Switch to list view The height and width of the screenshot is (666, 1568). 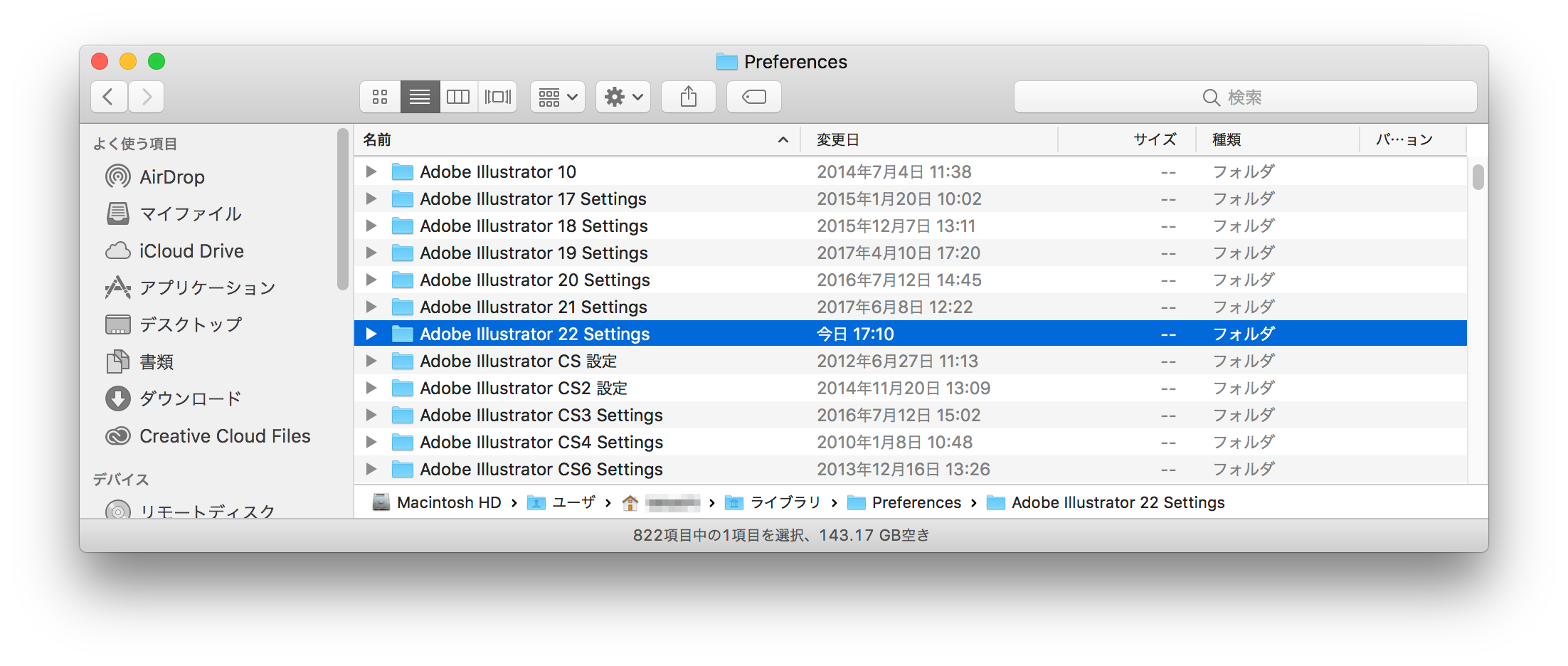click(x=420, y=97)
